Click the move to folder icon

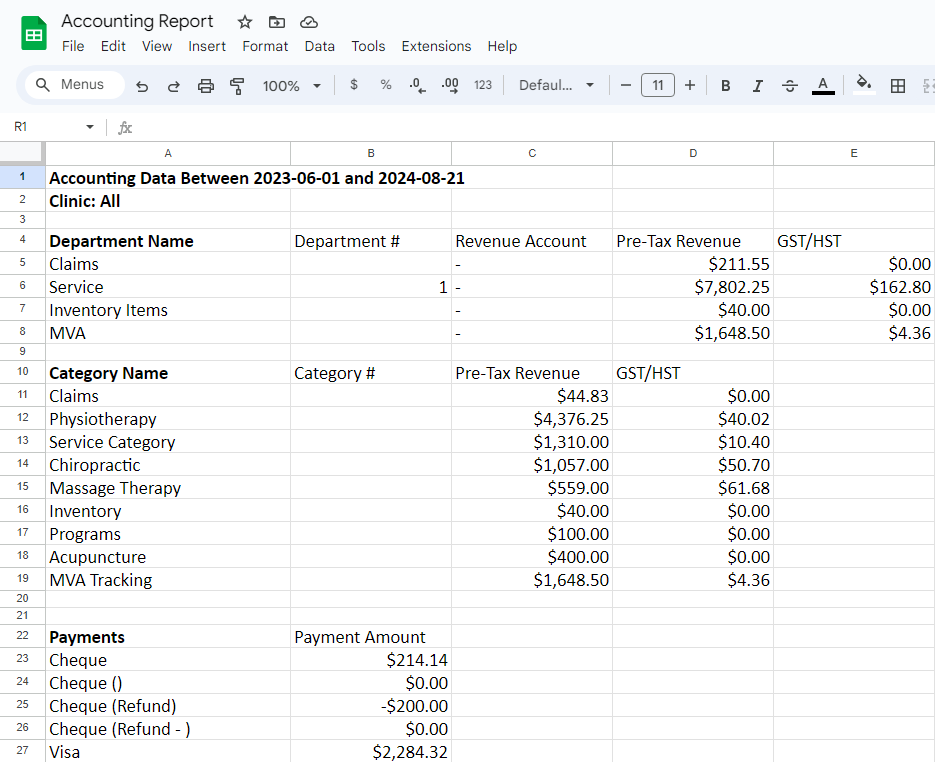tap(277, 22)
